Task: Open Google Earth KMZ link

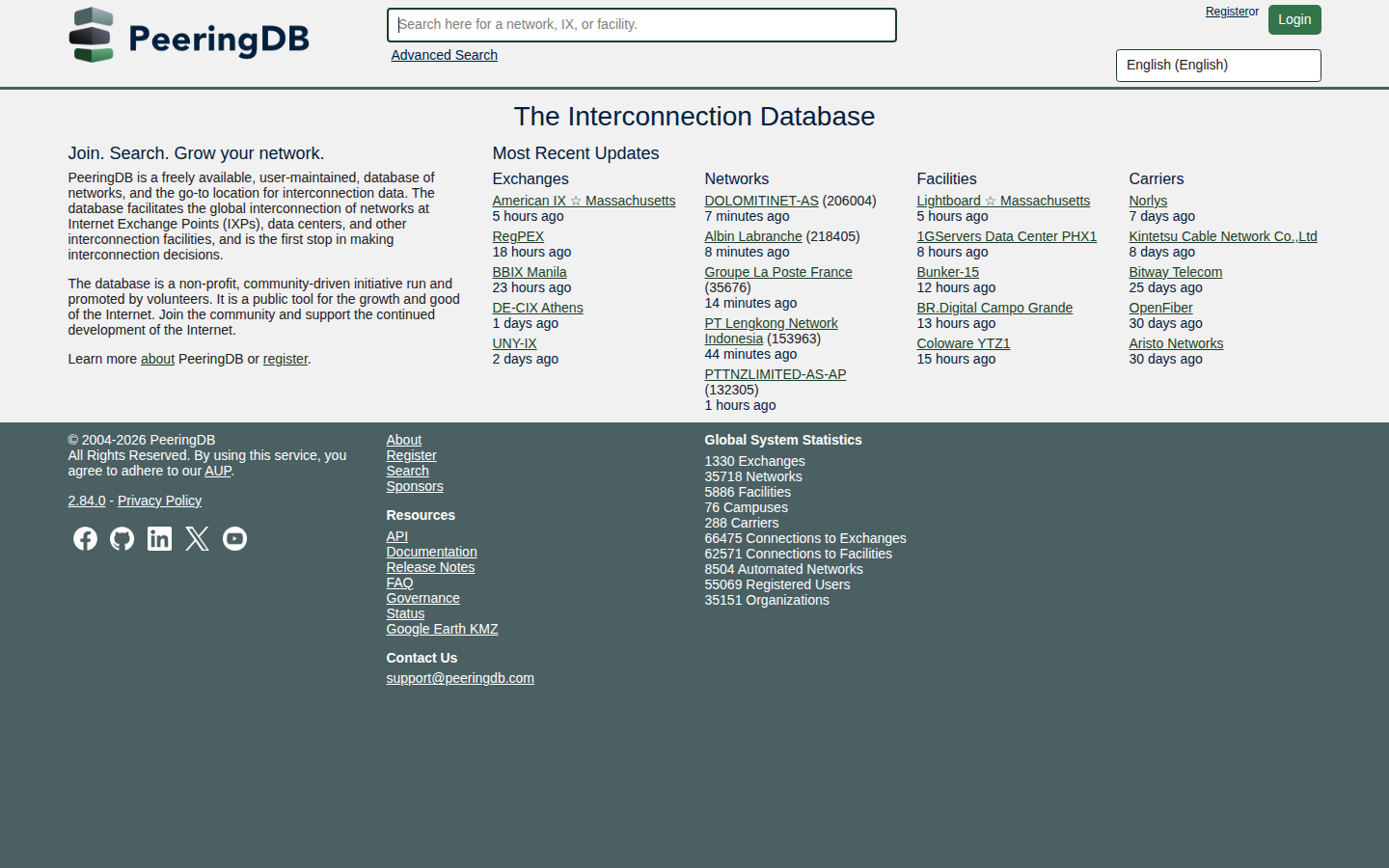Action: (442, 629)
